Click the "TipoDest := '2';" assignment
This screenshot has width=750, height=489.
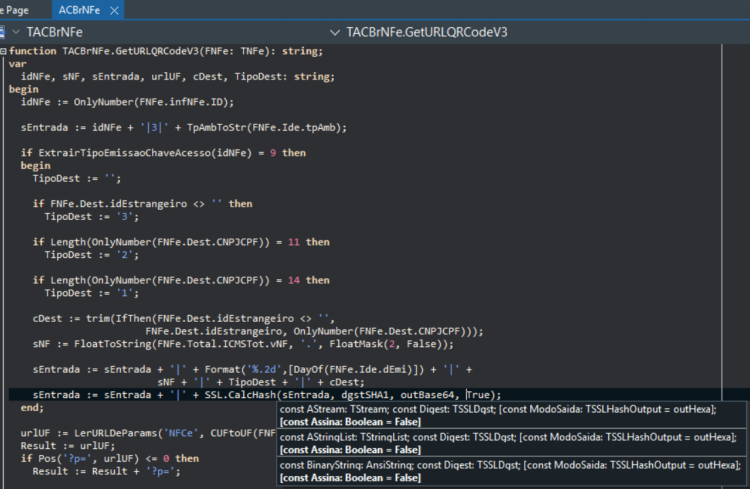tap(91, 255)
